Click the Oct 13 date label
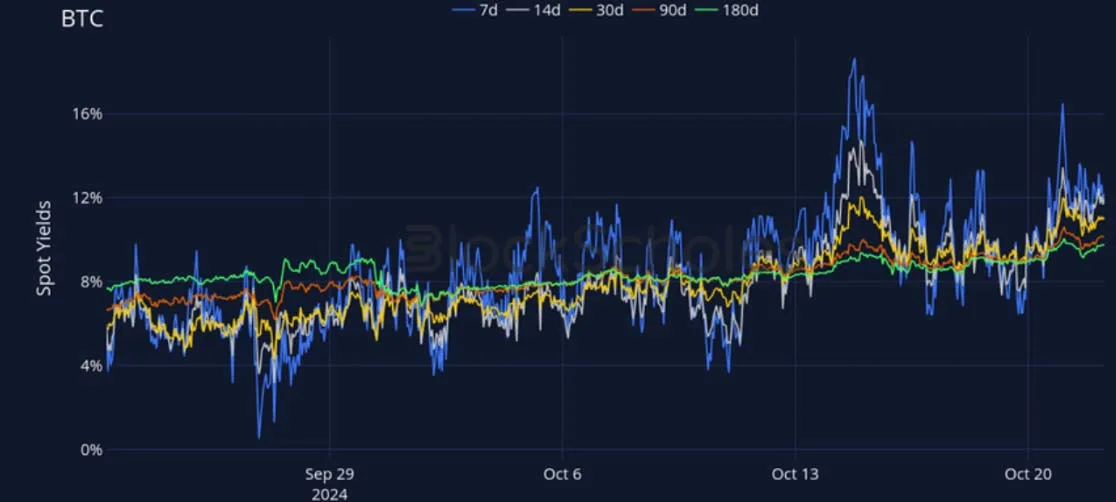The height and width of the screenshot is (502, 1116). [x=796, y=474]
